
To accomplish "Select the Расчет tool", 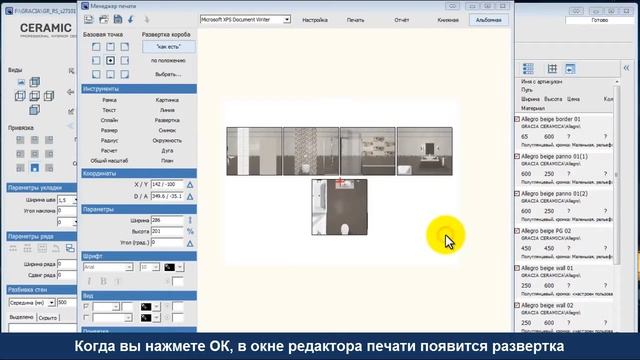I will 109,151.
